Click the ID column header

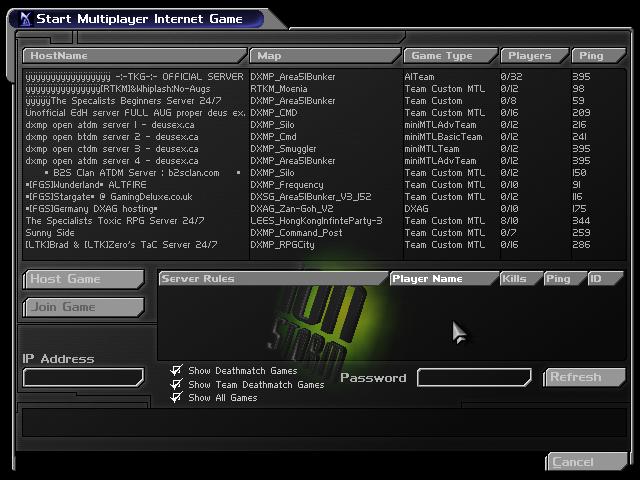click(605, 278)
